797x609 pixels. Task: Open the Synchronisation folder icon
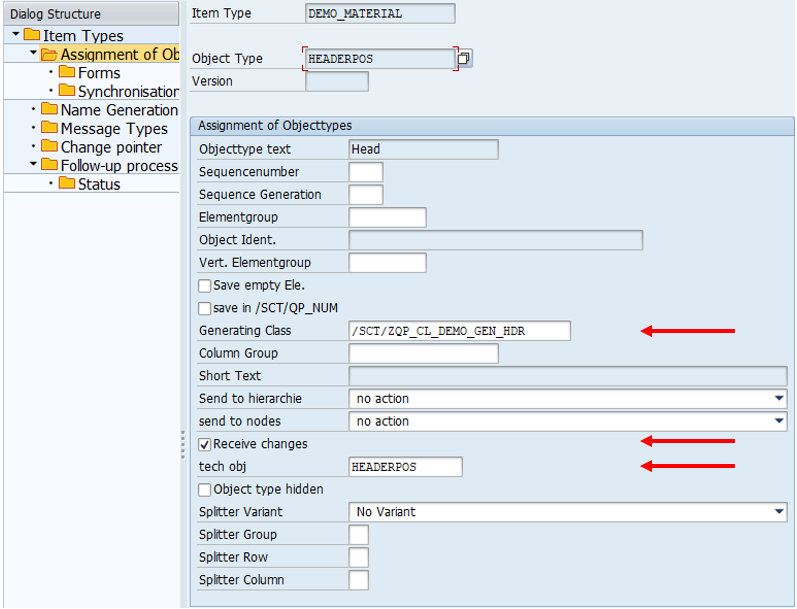click(67, 92)
